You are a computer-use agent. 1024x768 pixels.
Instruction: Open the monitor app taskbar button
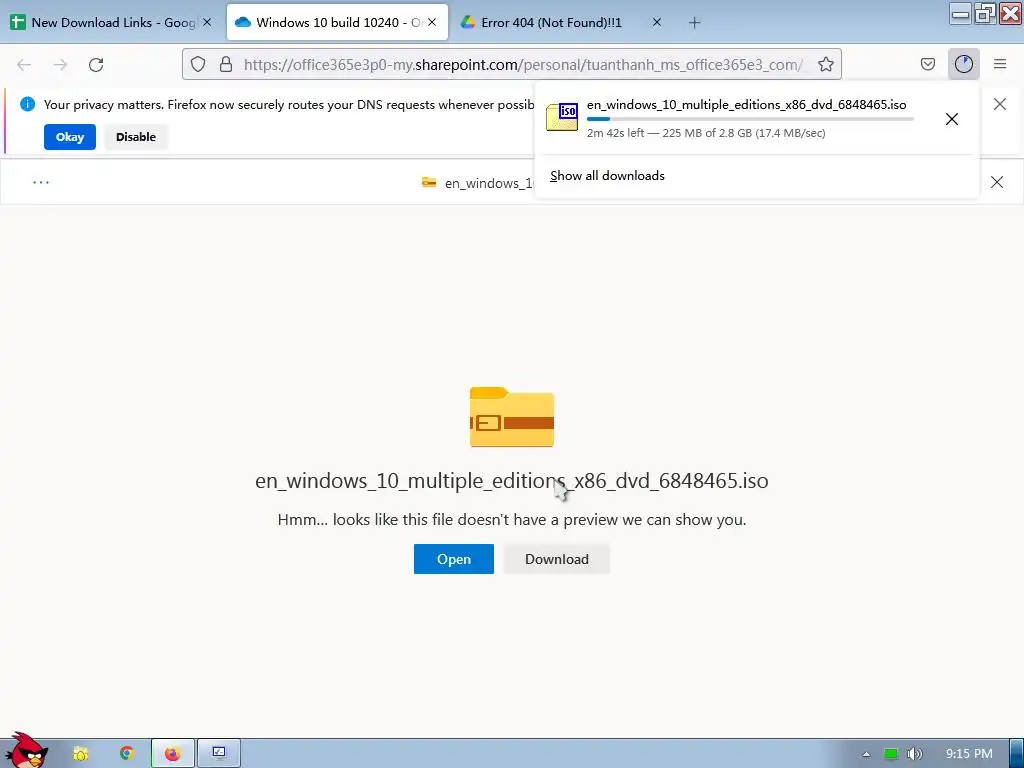(219, 754)
